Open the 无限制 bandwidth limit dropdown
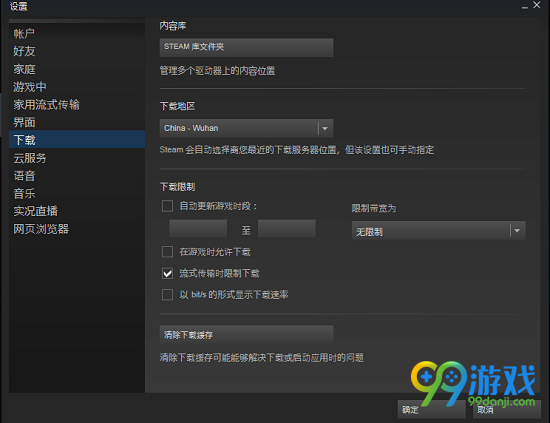Viewport: 550px width, 423px height. point(438,230)
